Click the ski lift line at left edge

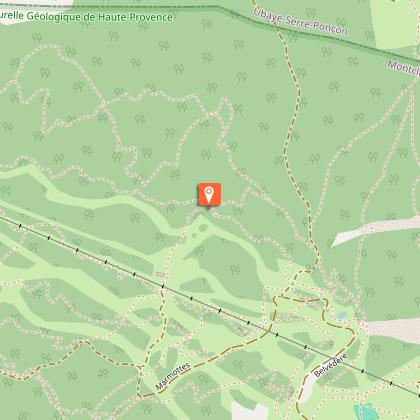tap(10, 221)
